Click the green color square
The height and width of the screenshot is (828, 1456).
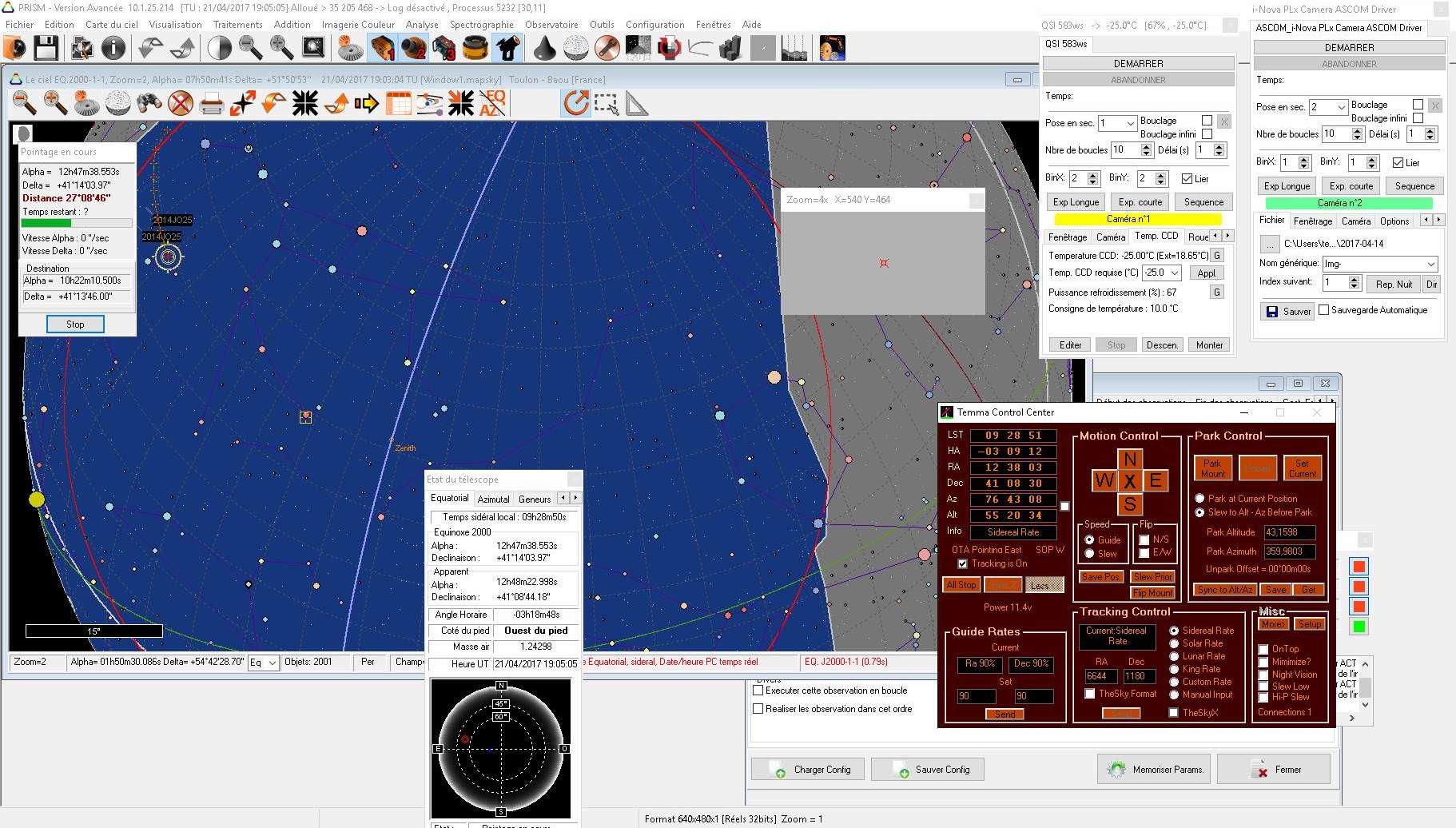1359,627
